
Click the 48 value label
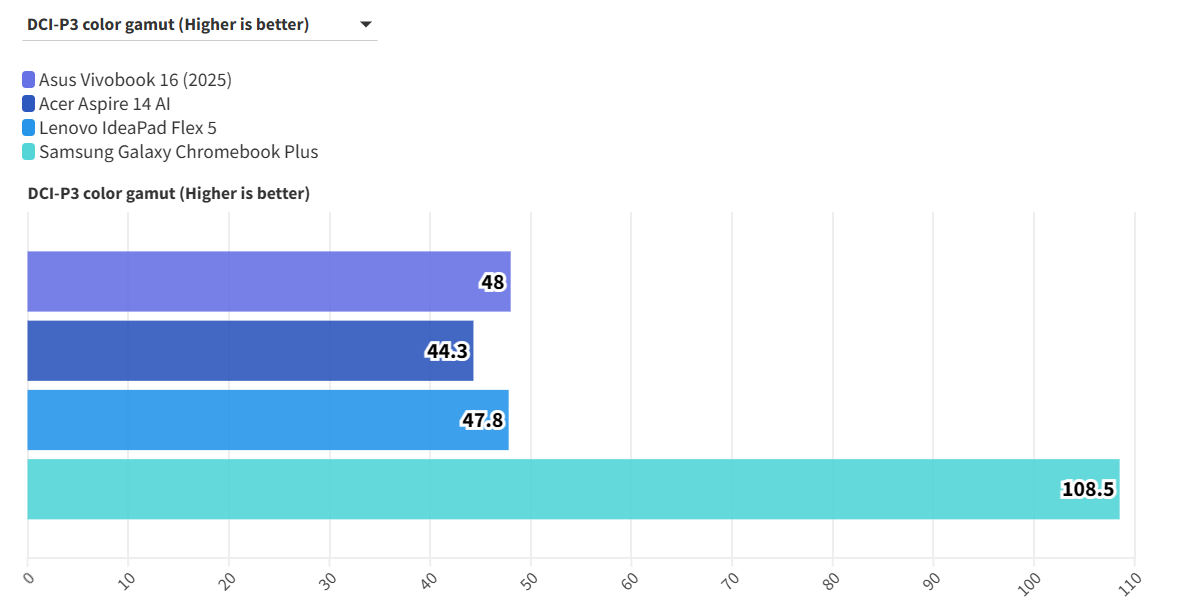[492, 282]
